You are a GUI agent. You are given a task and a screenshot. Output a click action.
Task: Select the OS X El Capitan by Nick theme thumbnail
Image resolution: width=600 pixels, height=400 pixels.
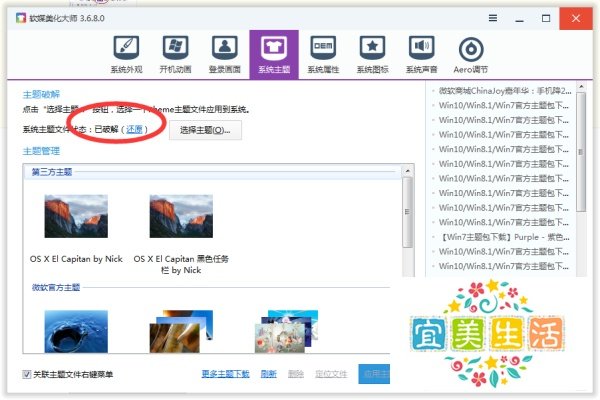(76, 216)
